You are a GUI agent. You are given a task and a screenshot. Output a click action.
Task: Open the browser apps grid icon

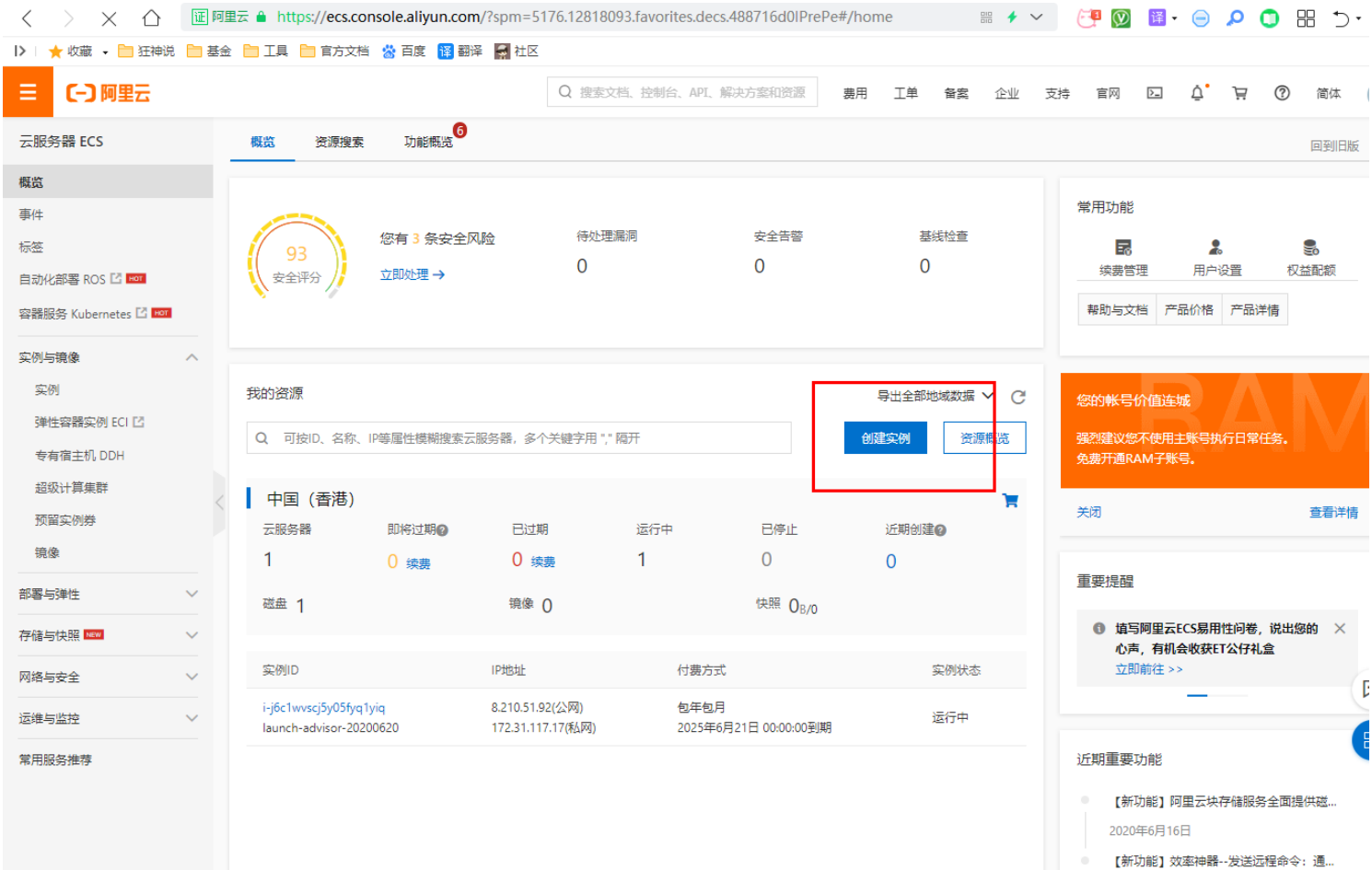tap(1306, 17)
